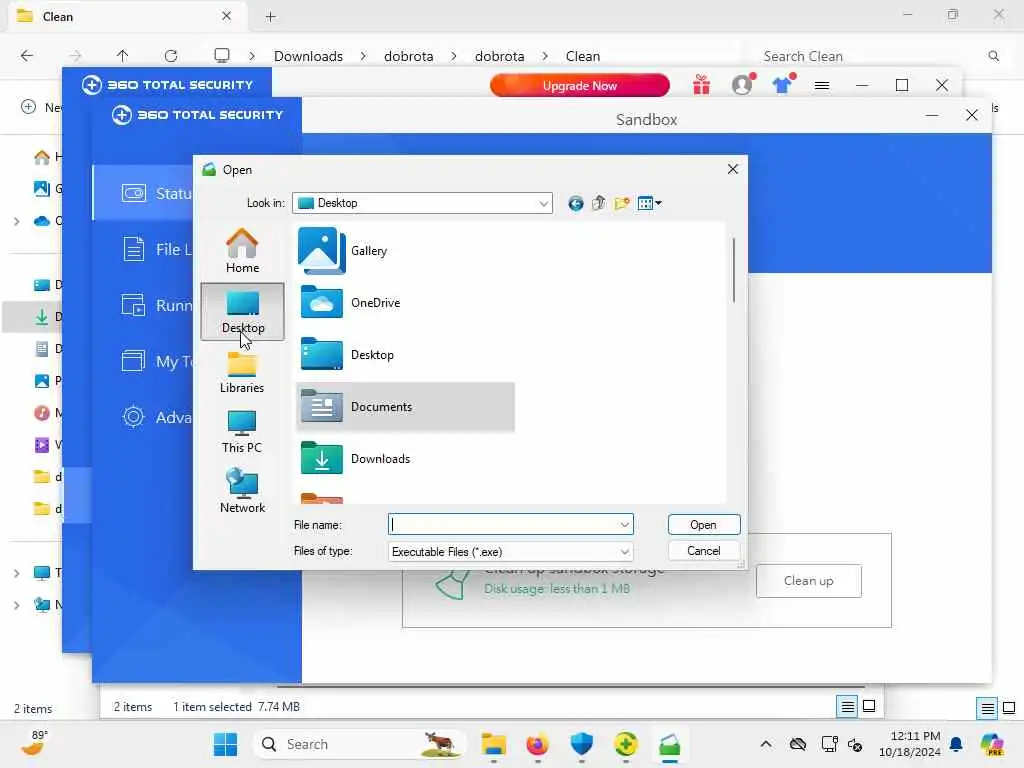
Task: Close the Clean tab in File Explorer
Action: (227, 16)
